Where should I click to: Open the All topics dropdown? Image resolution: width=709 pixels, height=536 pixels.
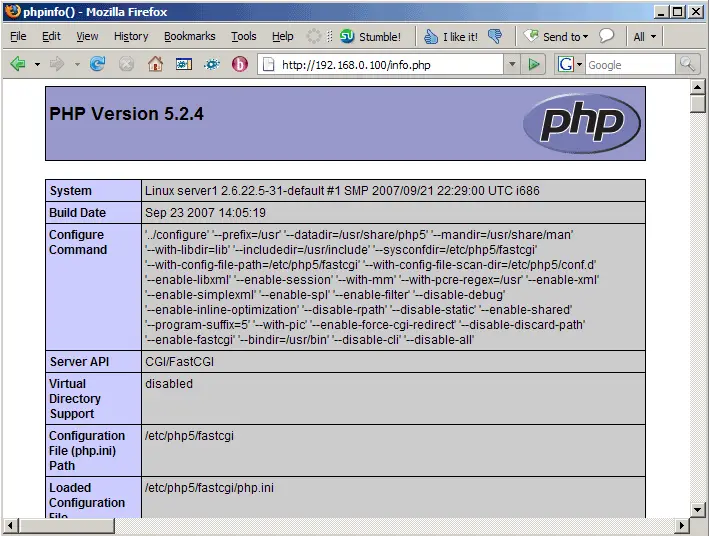point(645,37)
